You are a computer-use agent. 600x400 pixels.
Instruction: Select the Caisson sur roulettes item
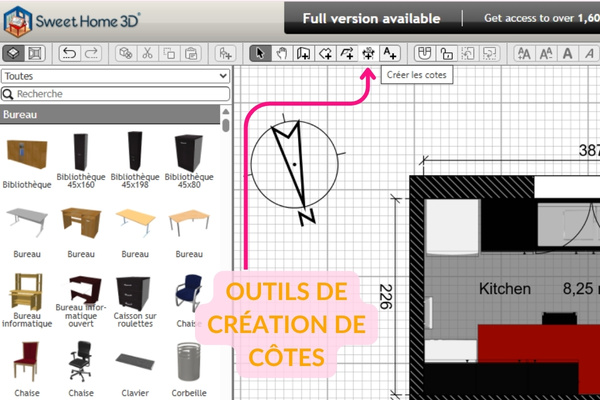click(135, 302)
